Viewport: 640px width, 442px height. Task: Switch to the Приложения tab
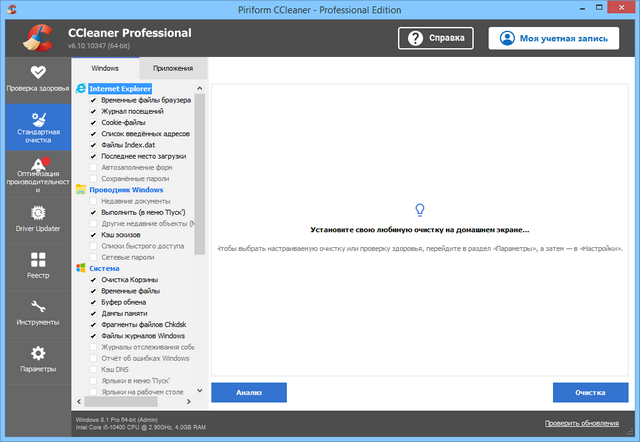[173, 68]
